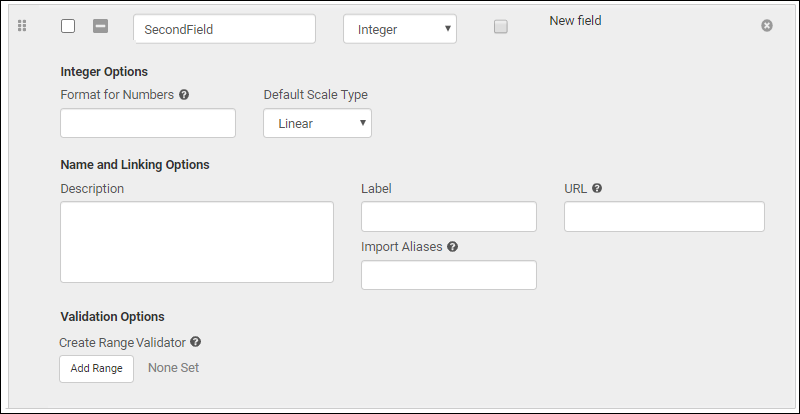Show help tooltip for URL

(x=597, y=188)
